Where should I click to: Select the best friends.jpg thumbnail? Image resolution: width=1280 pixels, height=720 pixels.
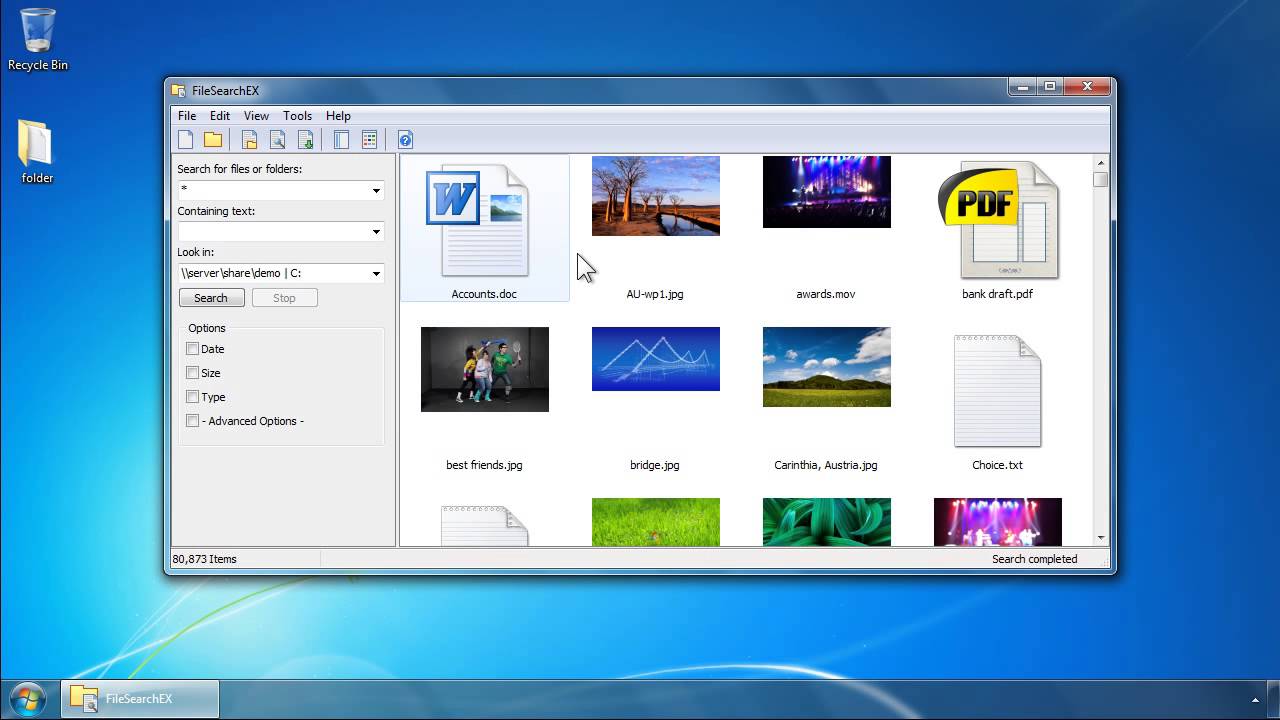[x=485, y=369]
